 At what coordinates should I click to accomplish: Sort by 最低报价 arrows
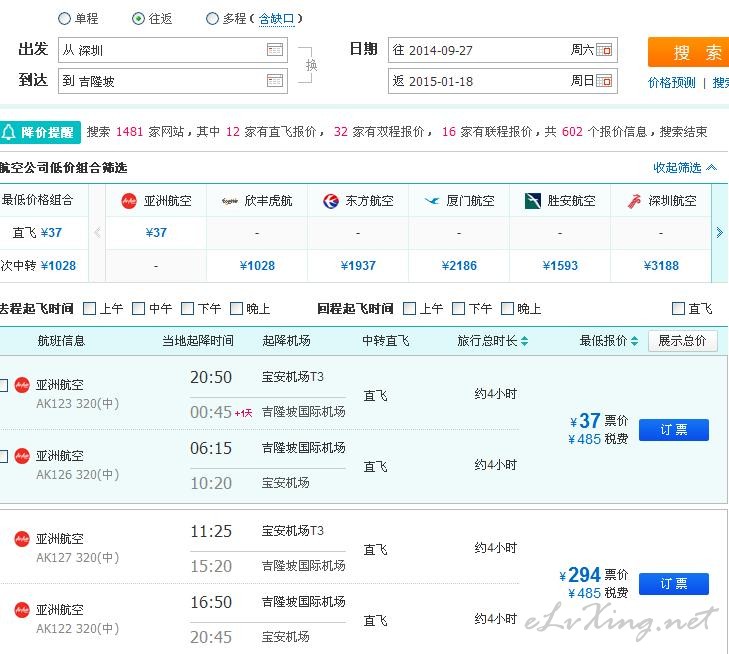coord(634,341)
